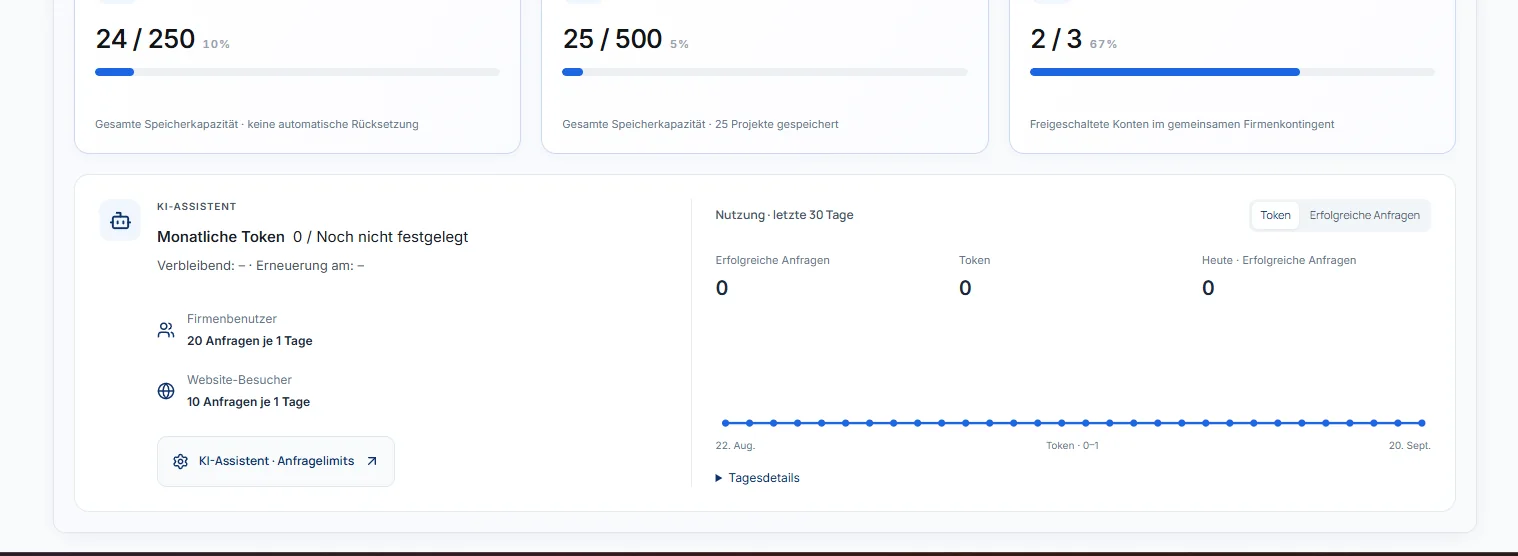Click 'Token · 0–1' axis label
The width and height of the screenshot is (1518, 556).
click(x=1072, y=446)
